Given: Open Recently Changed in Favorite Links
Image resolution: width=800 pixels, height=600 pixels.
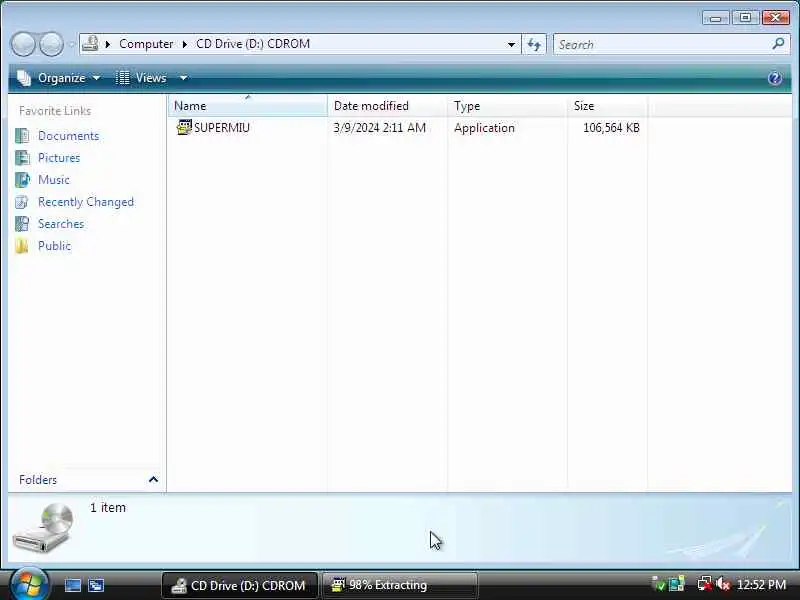Looking at the screenshot, I should click(x=86, y=202).
